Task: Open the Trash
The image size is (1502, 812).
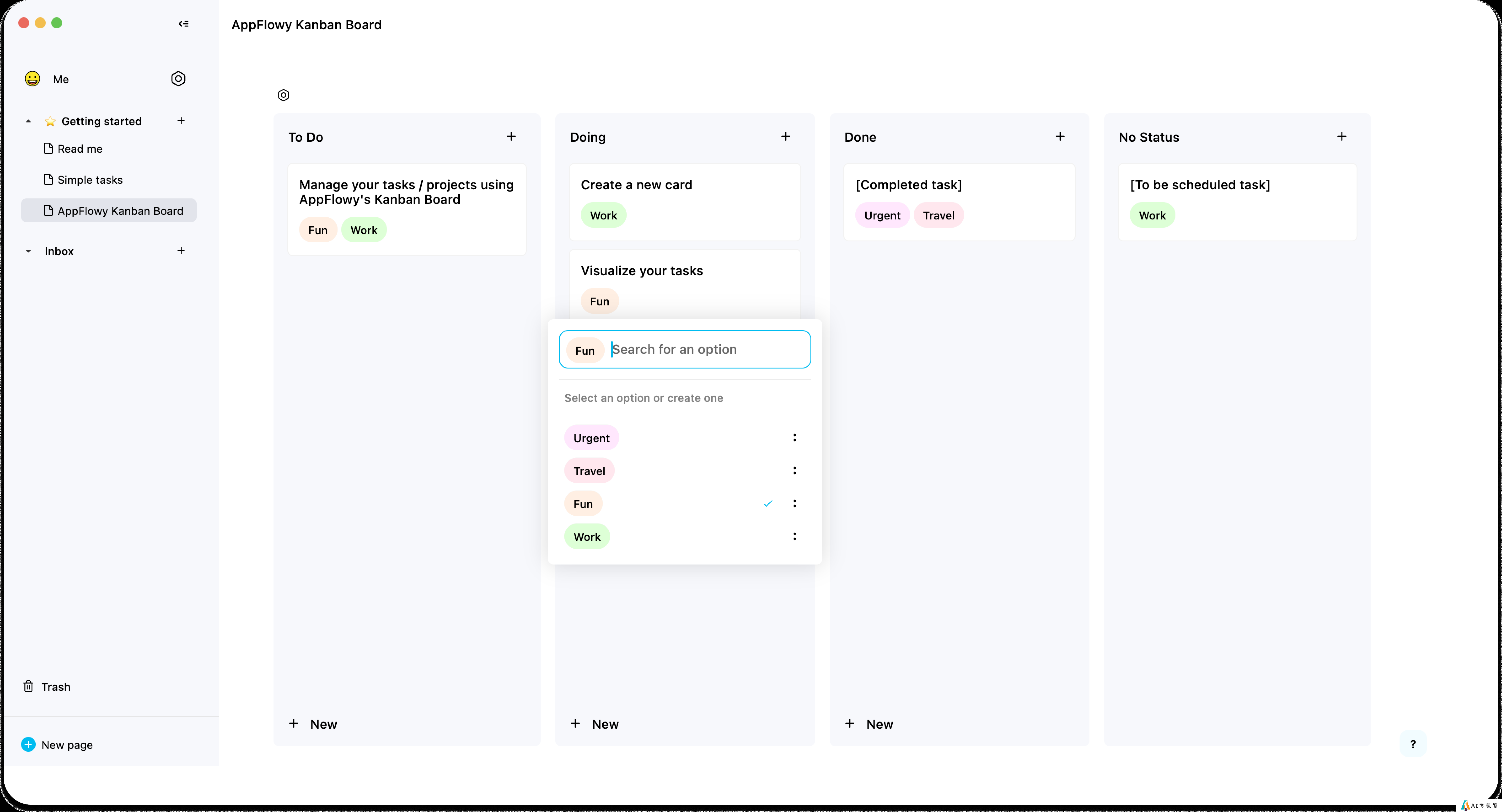Action: (47, 687)
